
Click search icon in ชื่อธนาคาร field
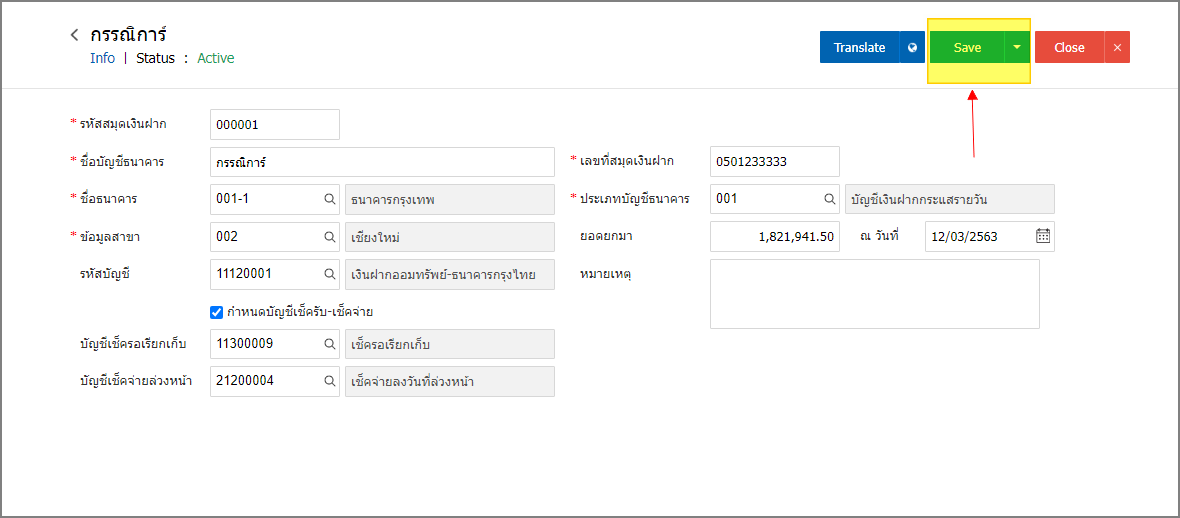coord(330,200)
